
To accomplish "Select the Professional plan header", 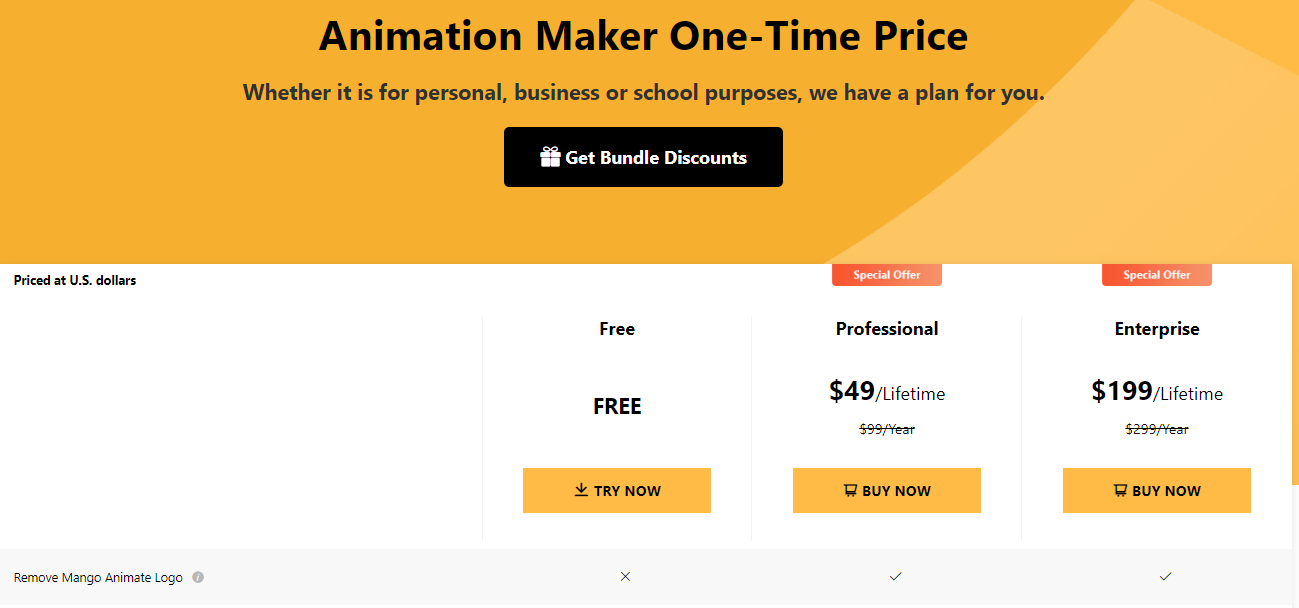I will point(887,328).
